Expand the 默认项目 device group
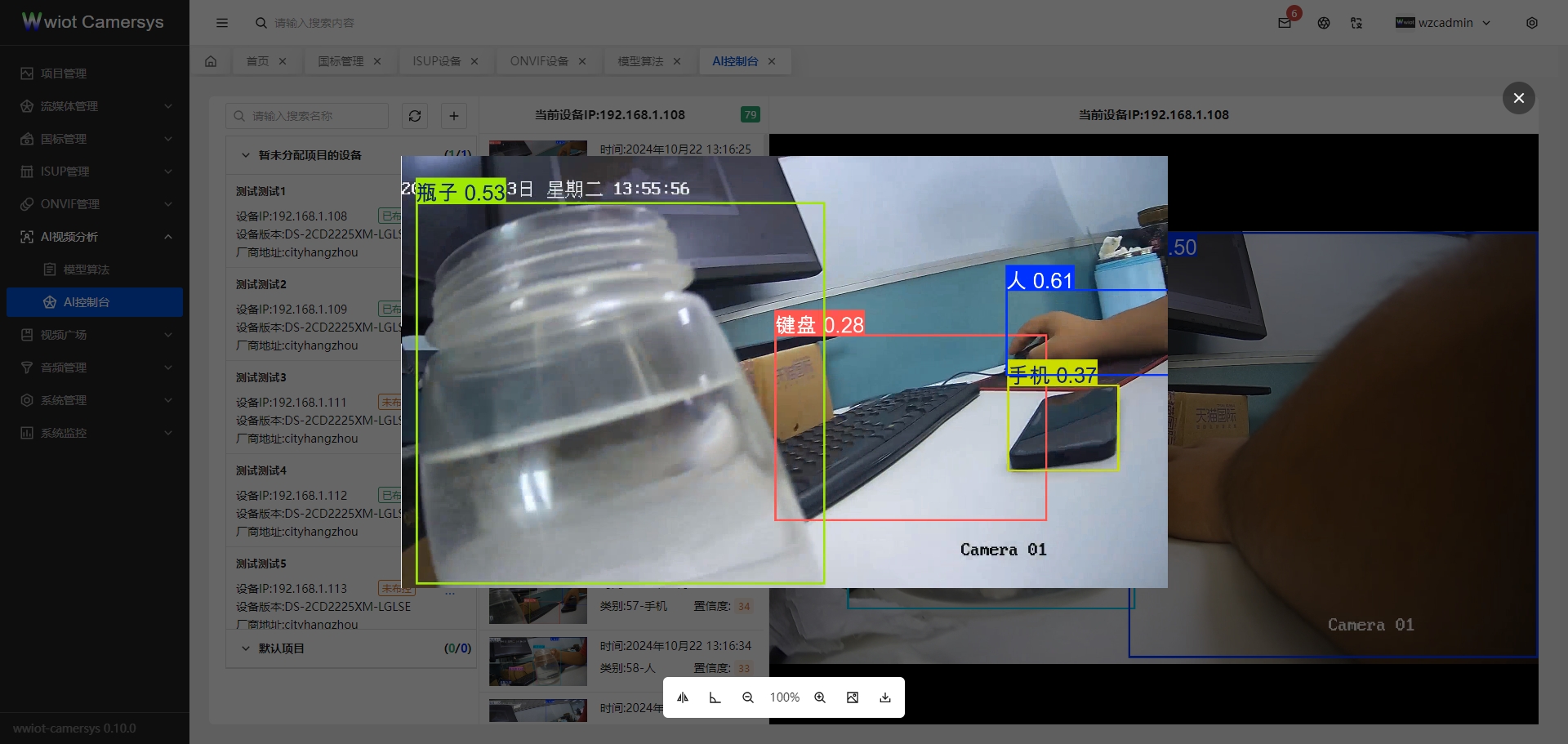The width and height of the screenshot is (1568, 744). point(281,648)
